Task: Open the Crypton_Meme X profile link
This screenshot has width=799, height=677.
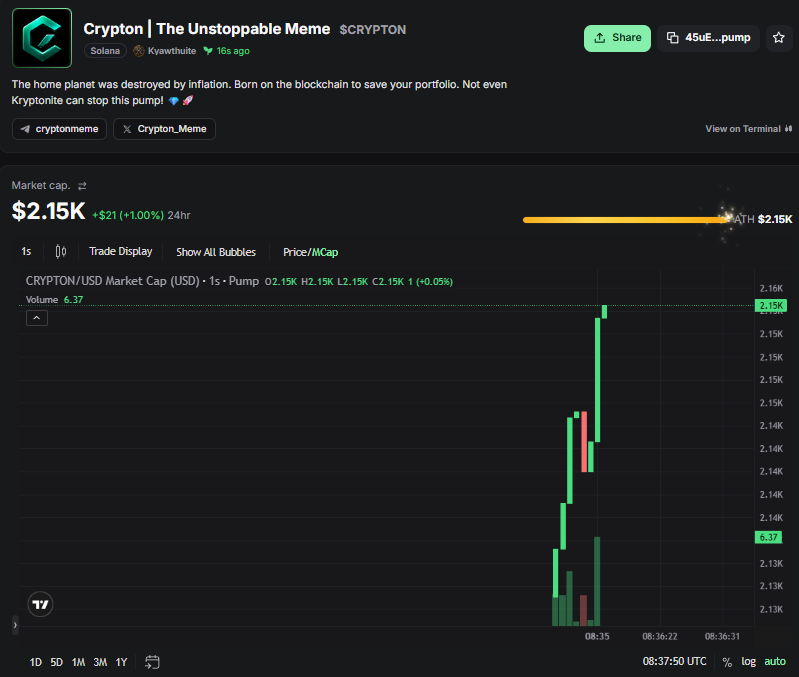Action: 164,129
